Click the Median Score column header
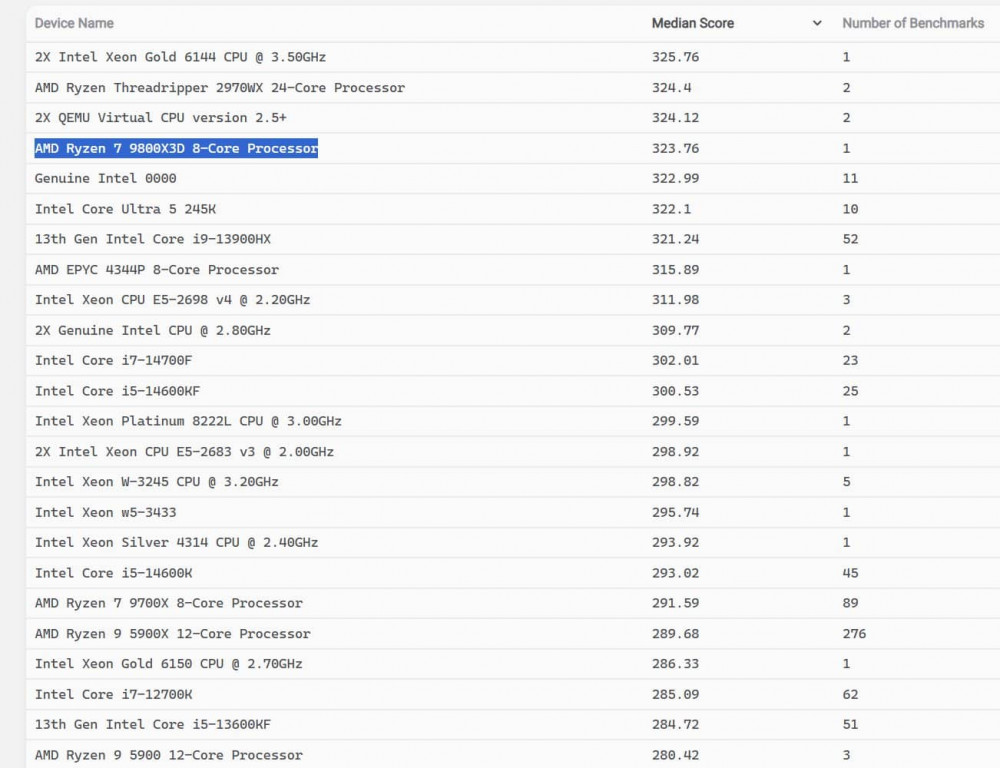 point(693,24)
